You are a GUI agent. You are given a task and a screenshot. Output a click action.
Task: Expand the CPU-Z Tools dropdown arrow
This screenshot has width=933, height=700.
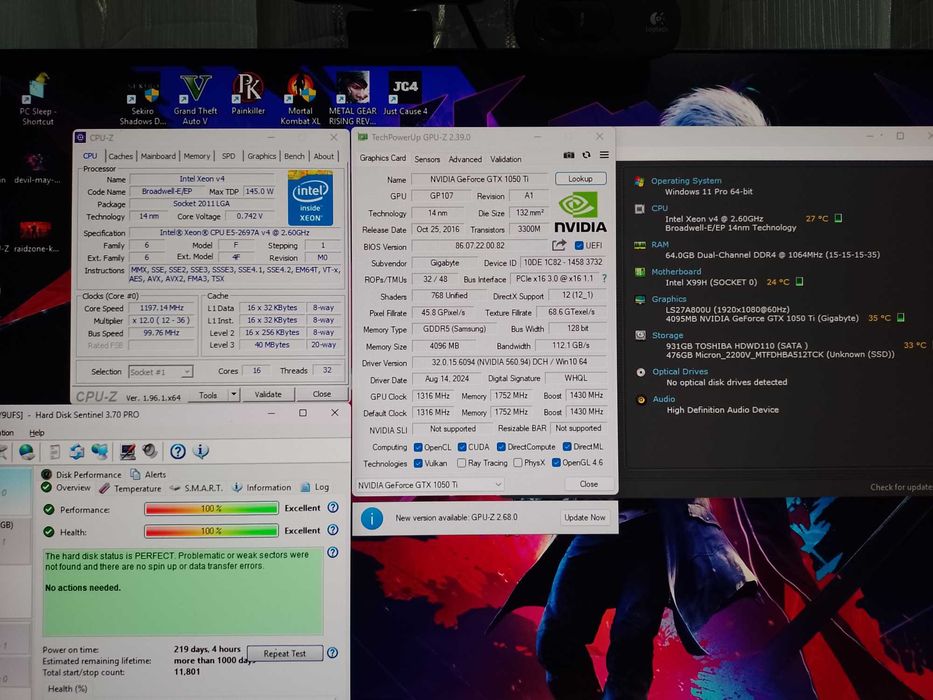click(234, 394)
